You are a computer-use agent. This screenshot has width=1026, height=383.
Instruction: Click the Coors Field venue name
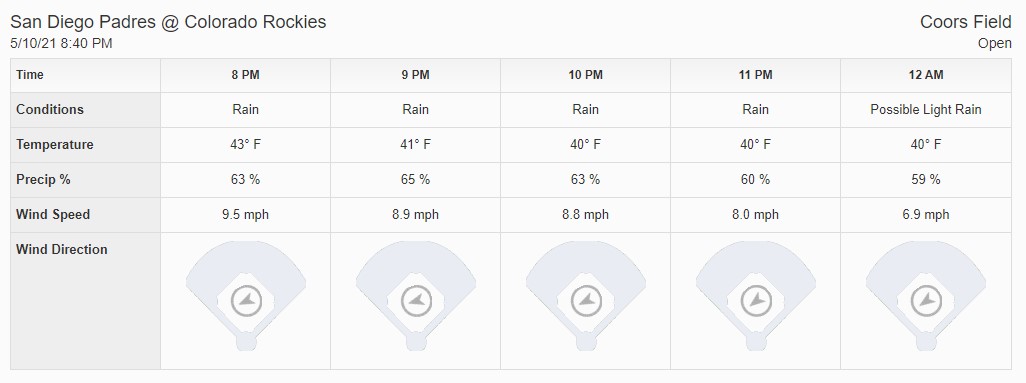(x=966, y=22)
